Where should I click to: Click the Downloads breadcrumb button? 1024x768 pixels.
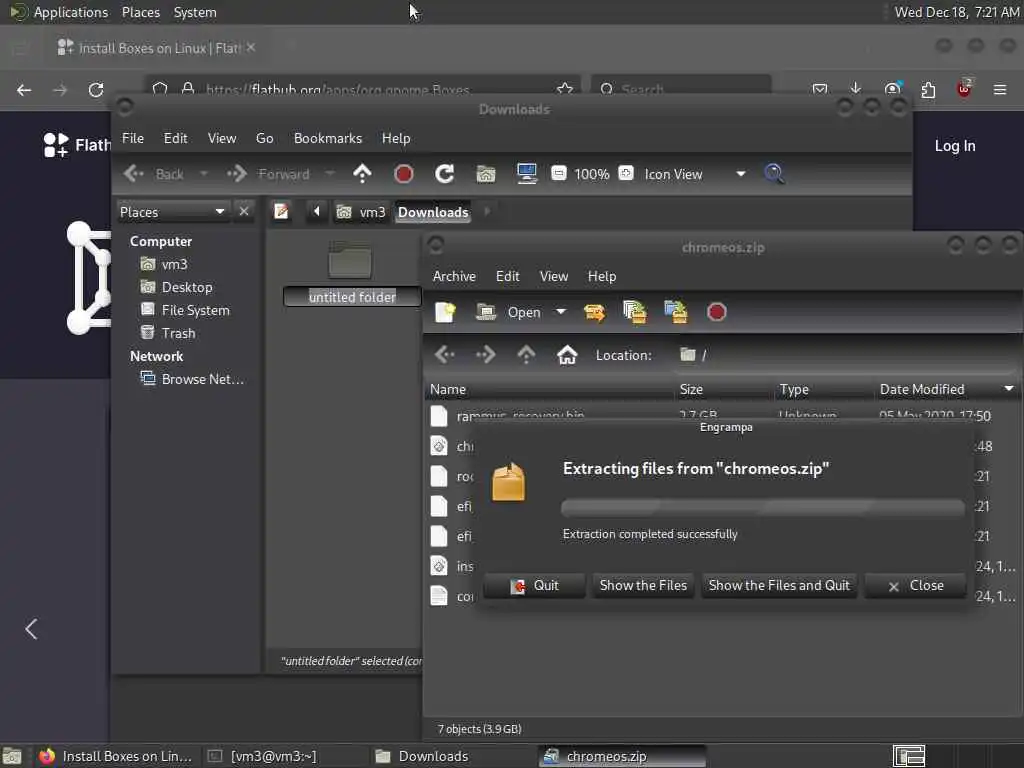[433, 212]
